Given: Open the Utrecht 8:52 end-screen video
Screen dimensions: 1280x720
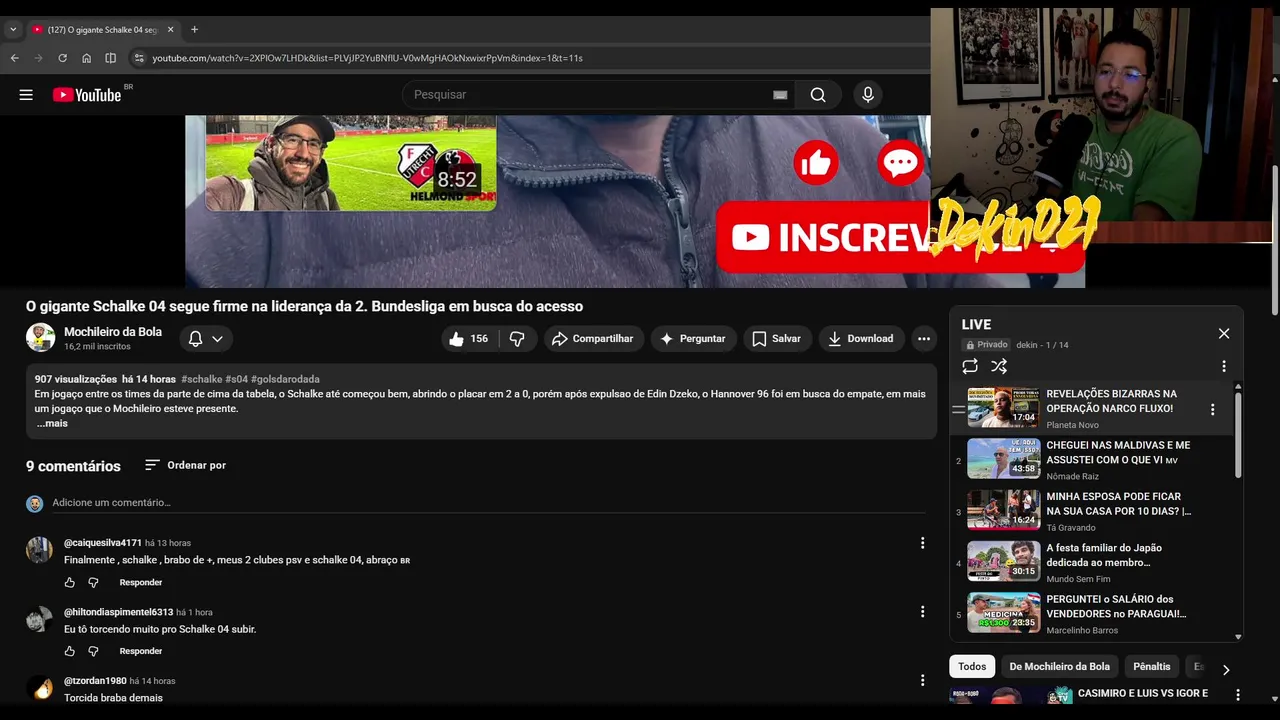Looking at the screenshot, I should (351, 163).
